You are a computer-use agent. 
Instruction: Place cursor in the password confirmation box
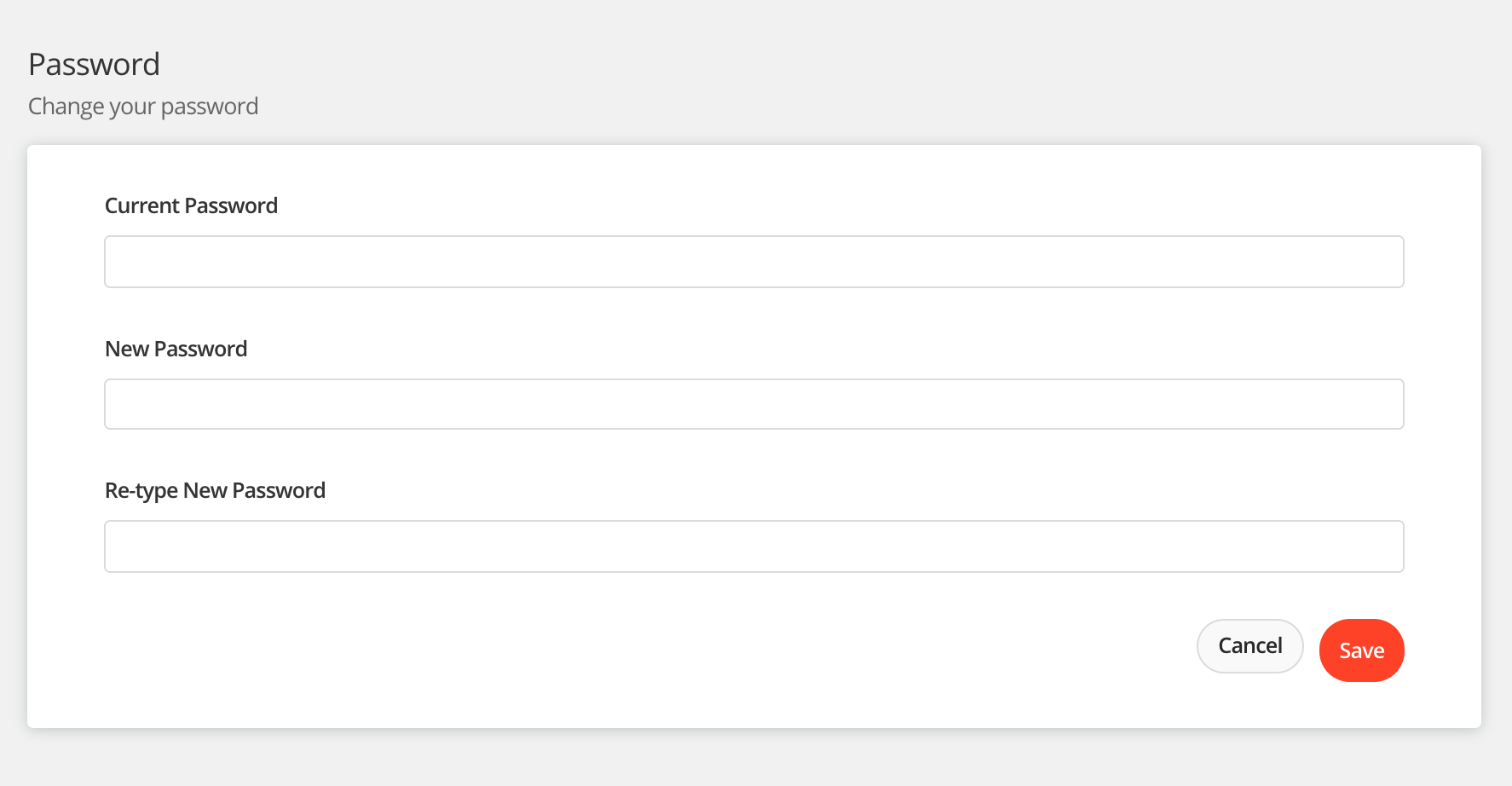click(753, 546)
